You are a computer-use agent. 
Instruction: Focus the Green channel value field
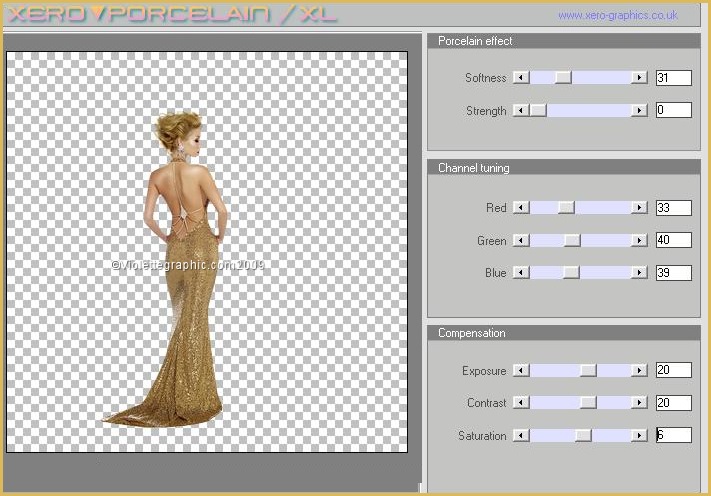pyautogui.click(x=673, y=241)
